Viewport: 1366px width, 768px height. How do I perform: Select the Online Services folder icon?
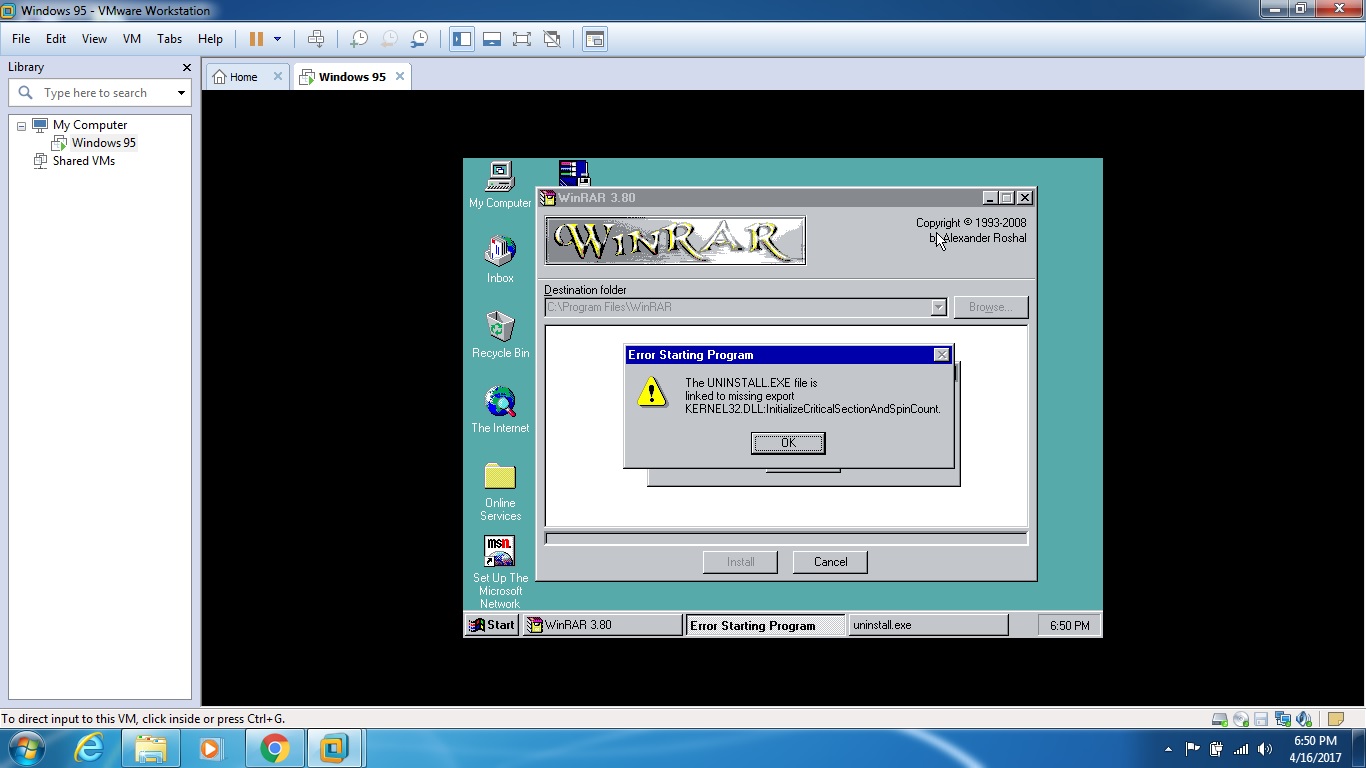(500, 491)
